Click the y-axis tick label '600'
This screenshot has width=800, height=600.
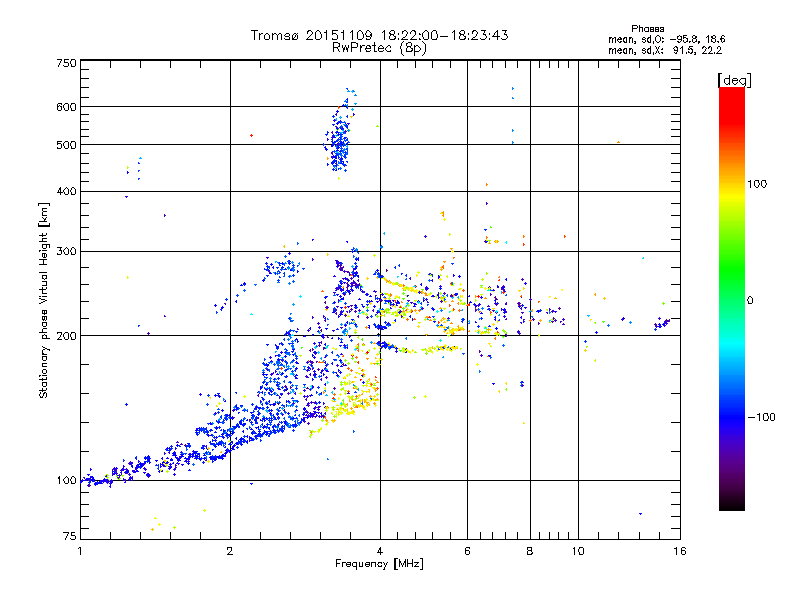pyautogui.click(x=67, y=107)
